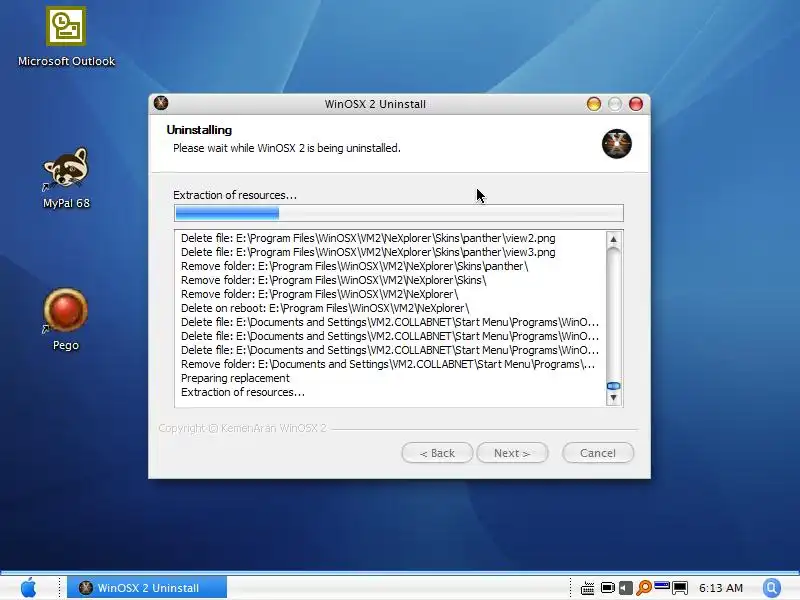Click the blue drive tray icon

[x=662, y=585]
